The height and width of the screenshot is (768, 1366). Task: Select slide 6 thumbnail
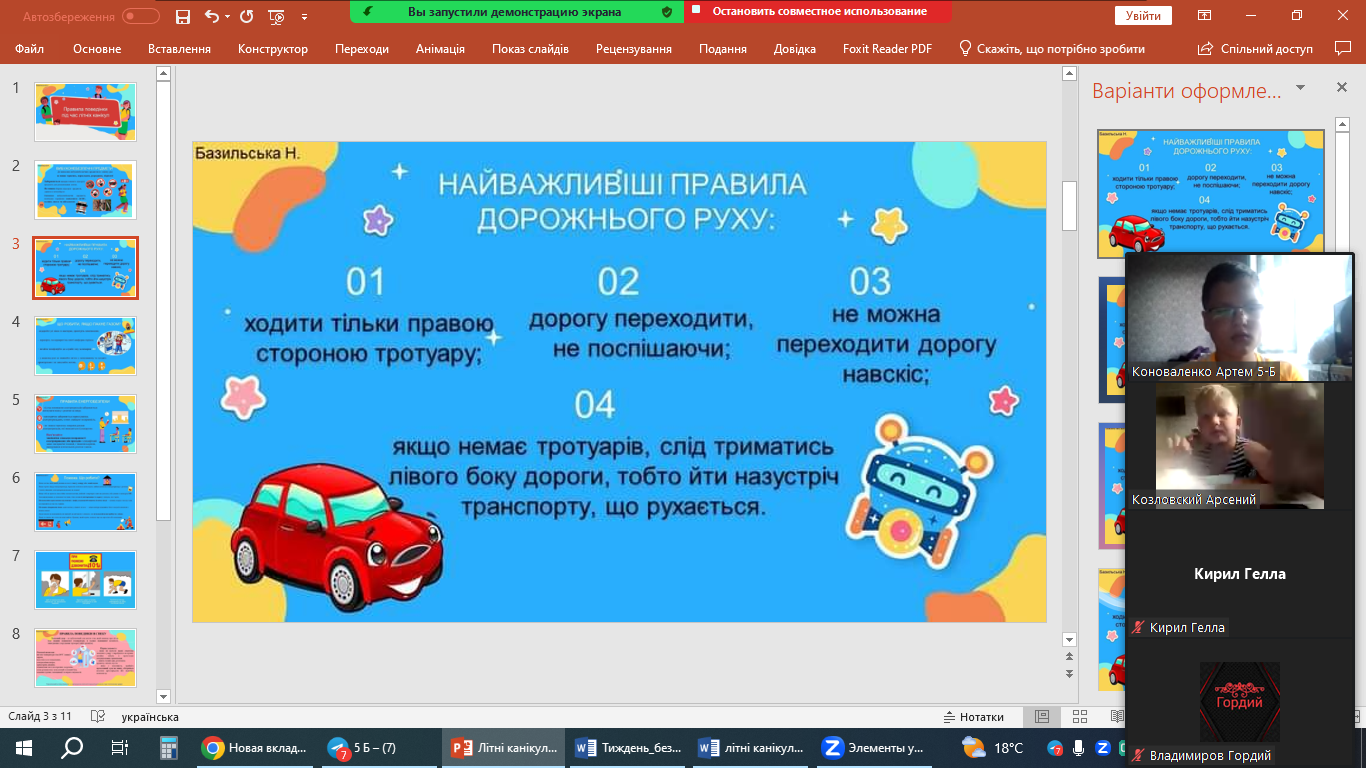(86, 502)
